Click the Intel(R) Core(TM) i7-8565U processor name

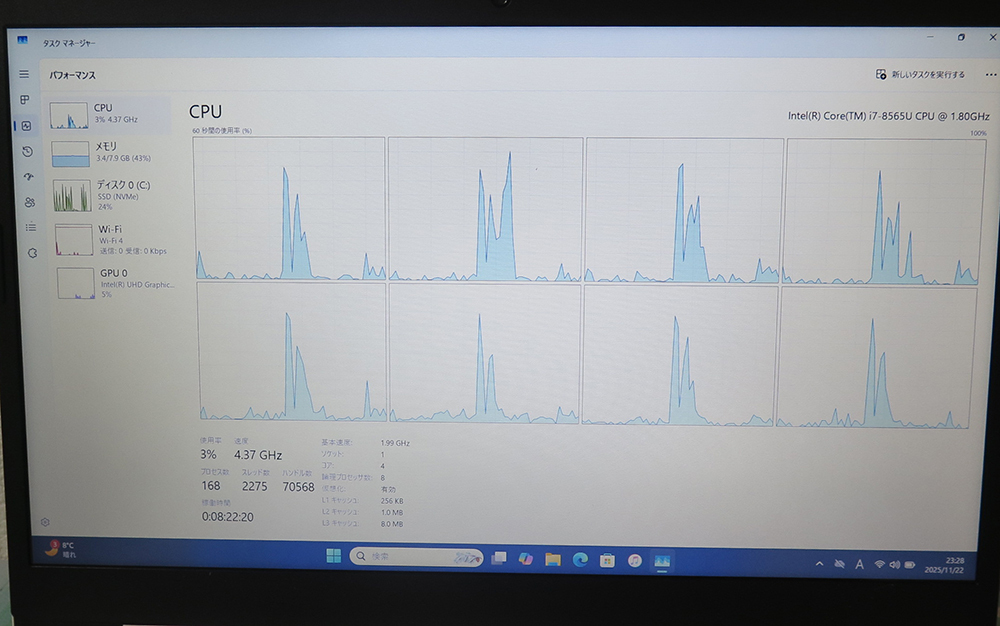888,116
